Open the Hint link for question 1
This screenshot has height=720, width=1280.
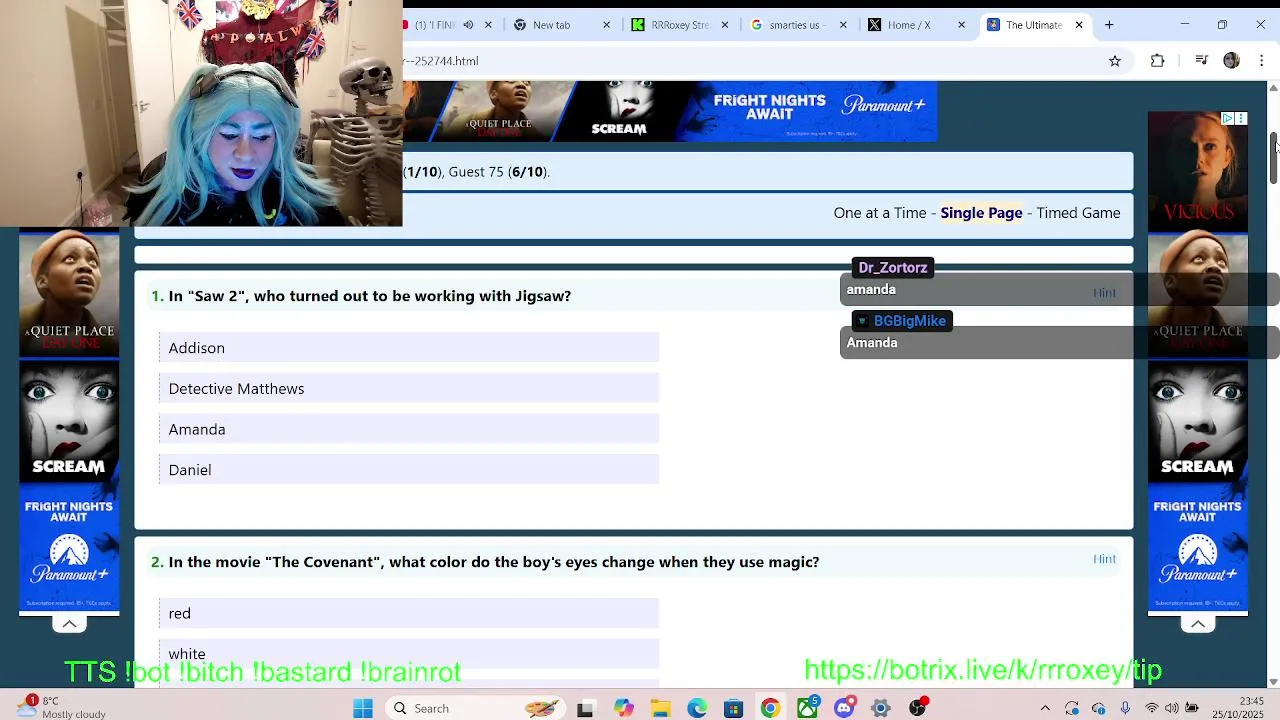1104,293
